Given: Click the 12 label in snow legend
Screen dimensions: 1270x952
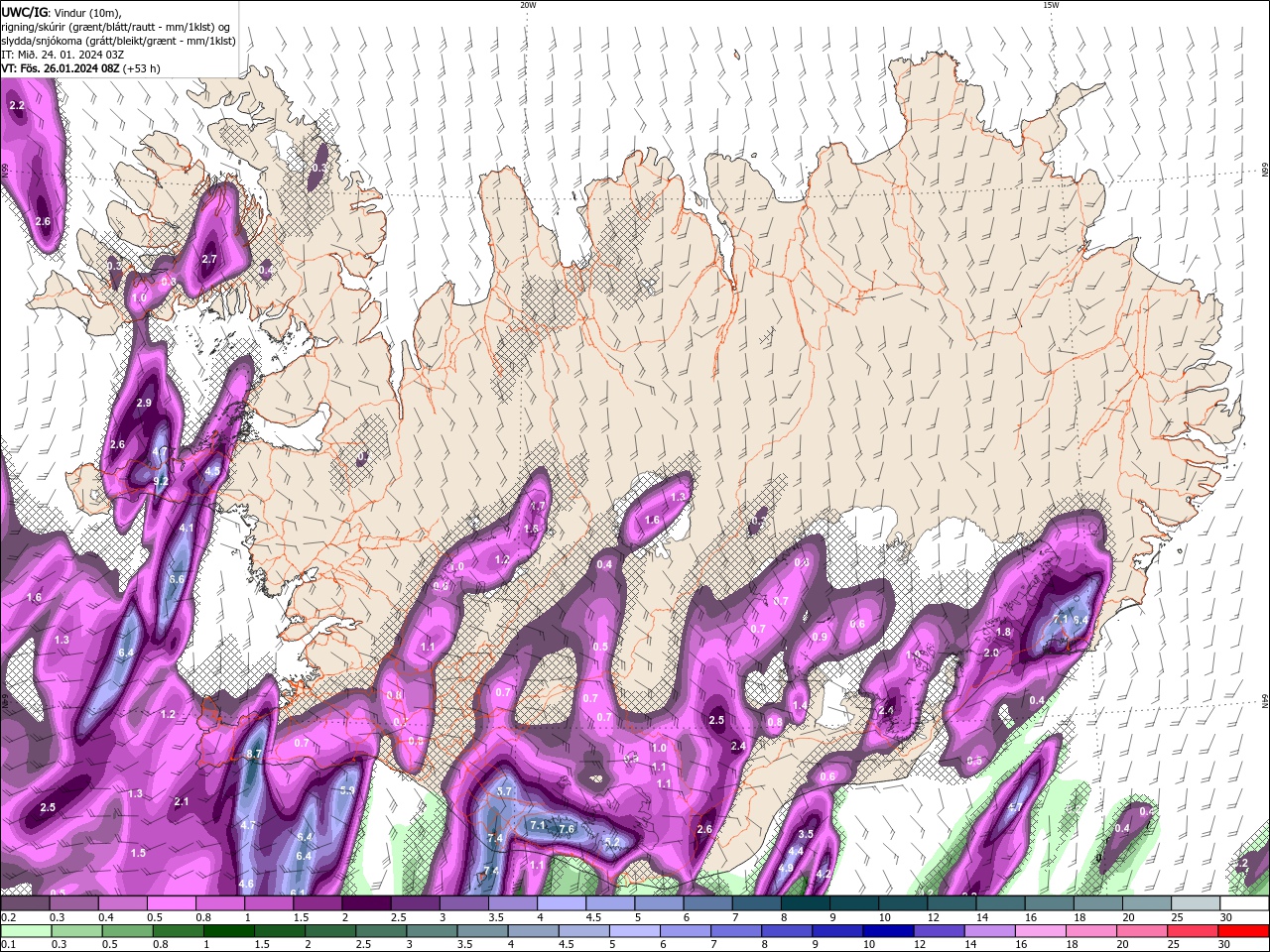Looking at the screenshot, I should 933,917.
